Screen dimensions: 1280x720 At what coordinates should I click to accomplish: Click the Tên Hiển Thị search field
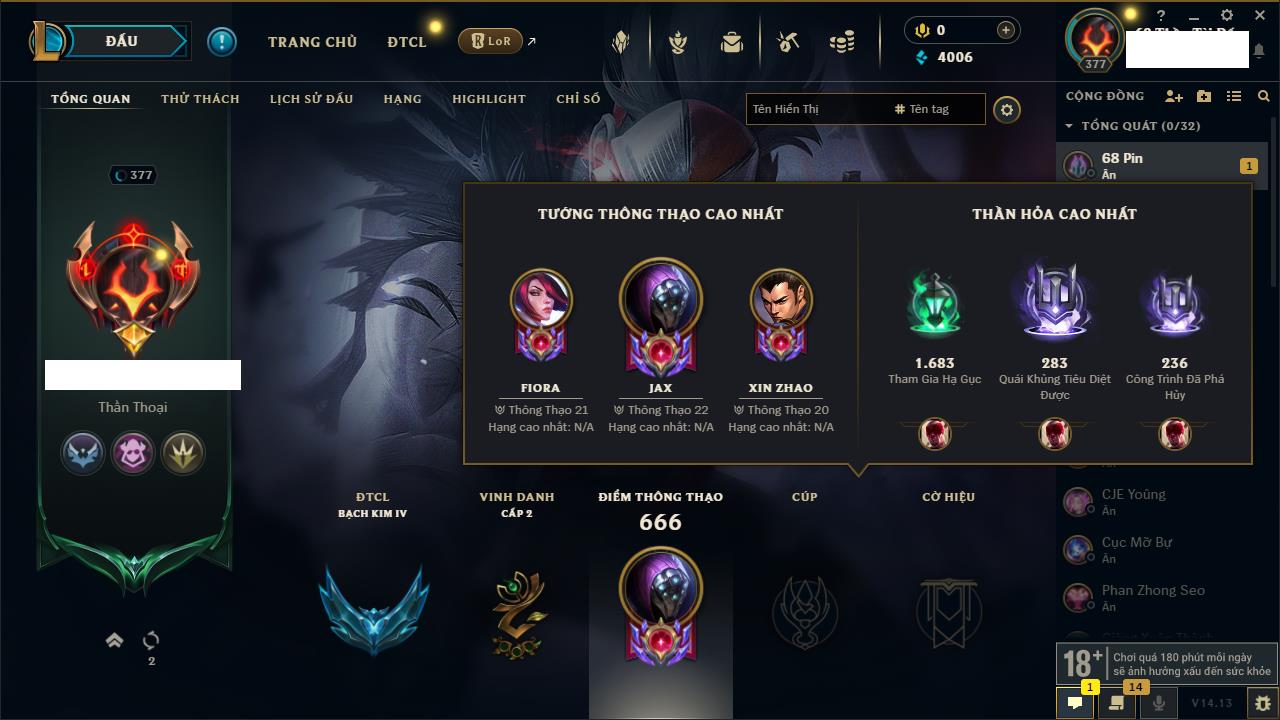(x=816, y=109)
